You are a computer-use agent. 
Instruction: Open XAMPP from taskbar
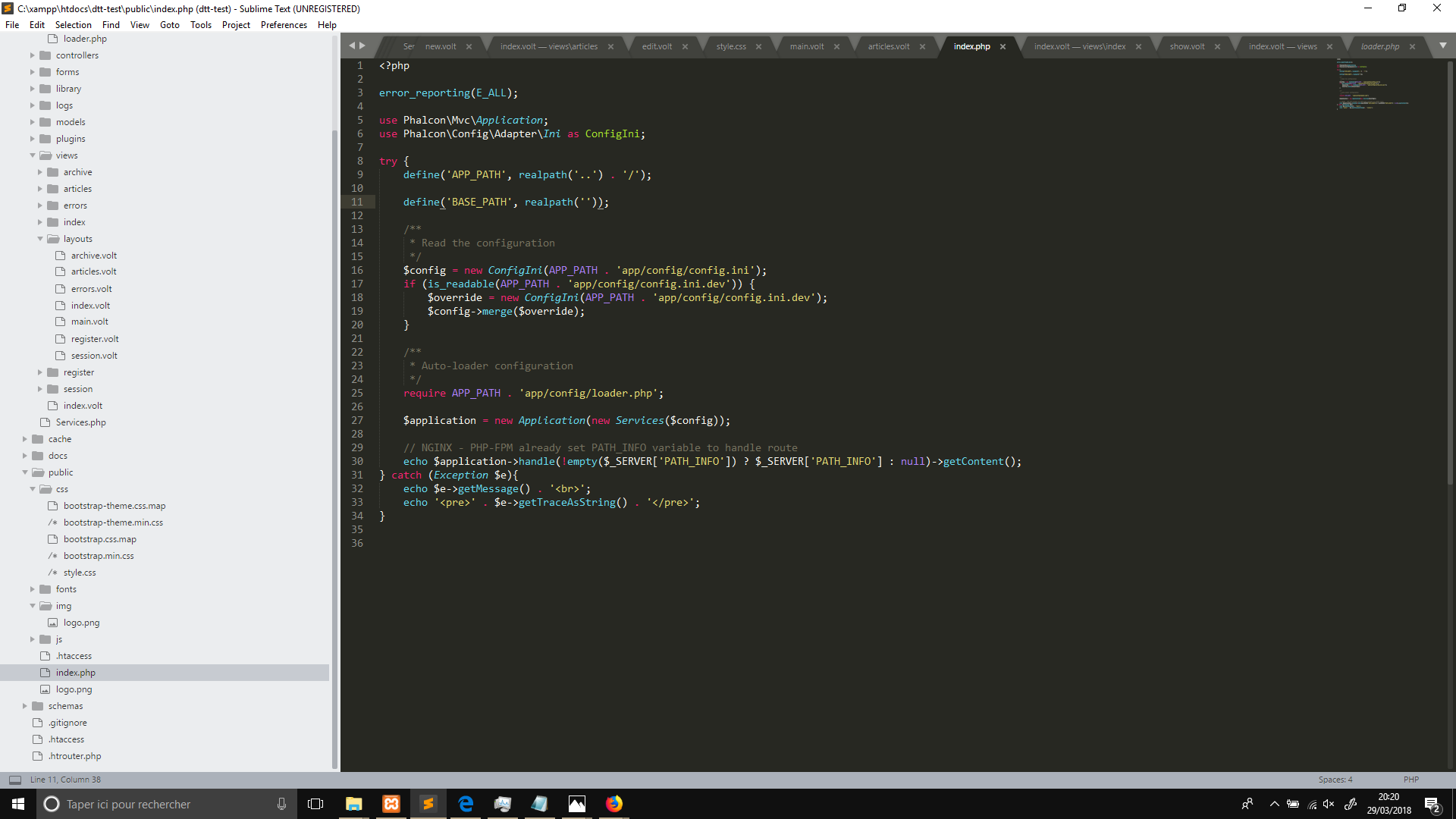click(x=391, y=804)
